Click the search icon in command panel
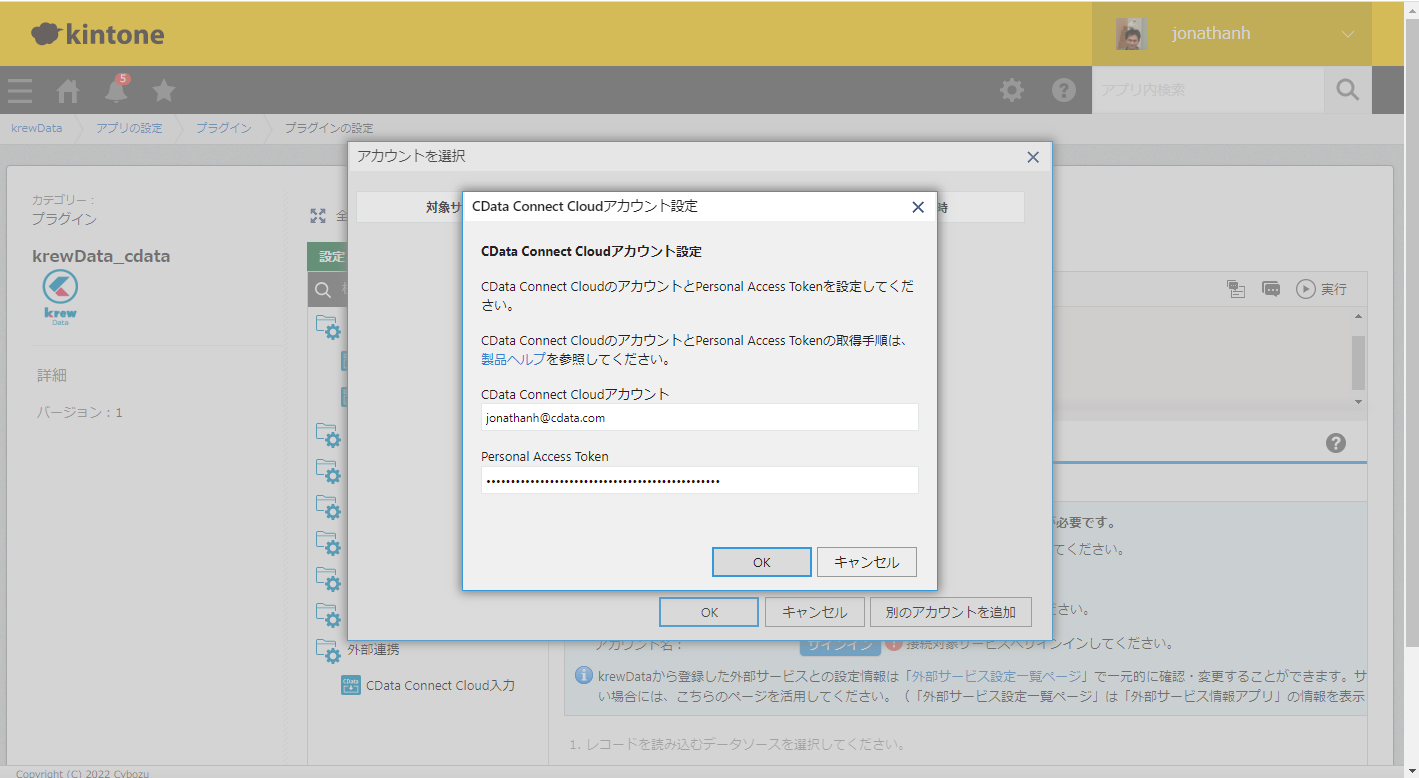This screenshot has height=778, width=1419. pyautogui.click(x=323, y=290)
